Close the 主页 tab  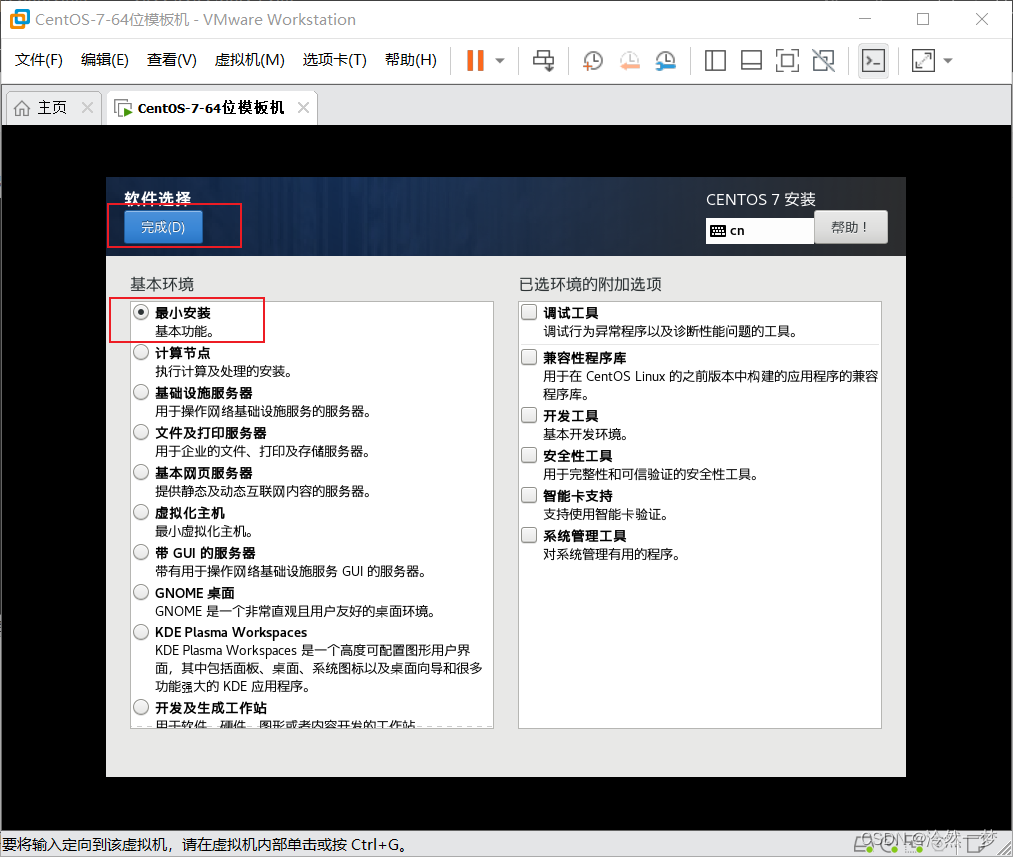[x=87, y=107]
